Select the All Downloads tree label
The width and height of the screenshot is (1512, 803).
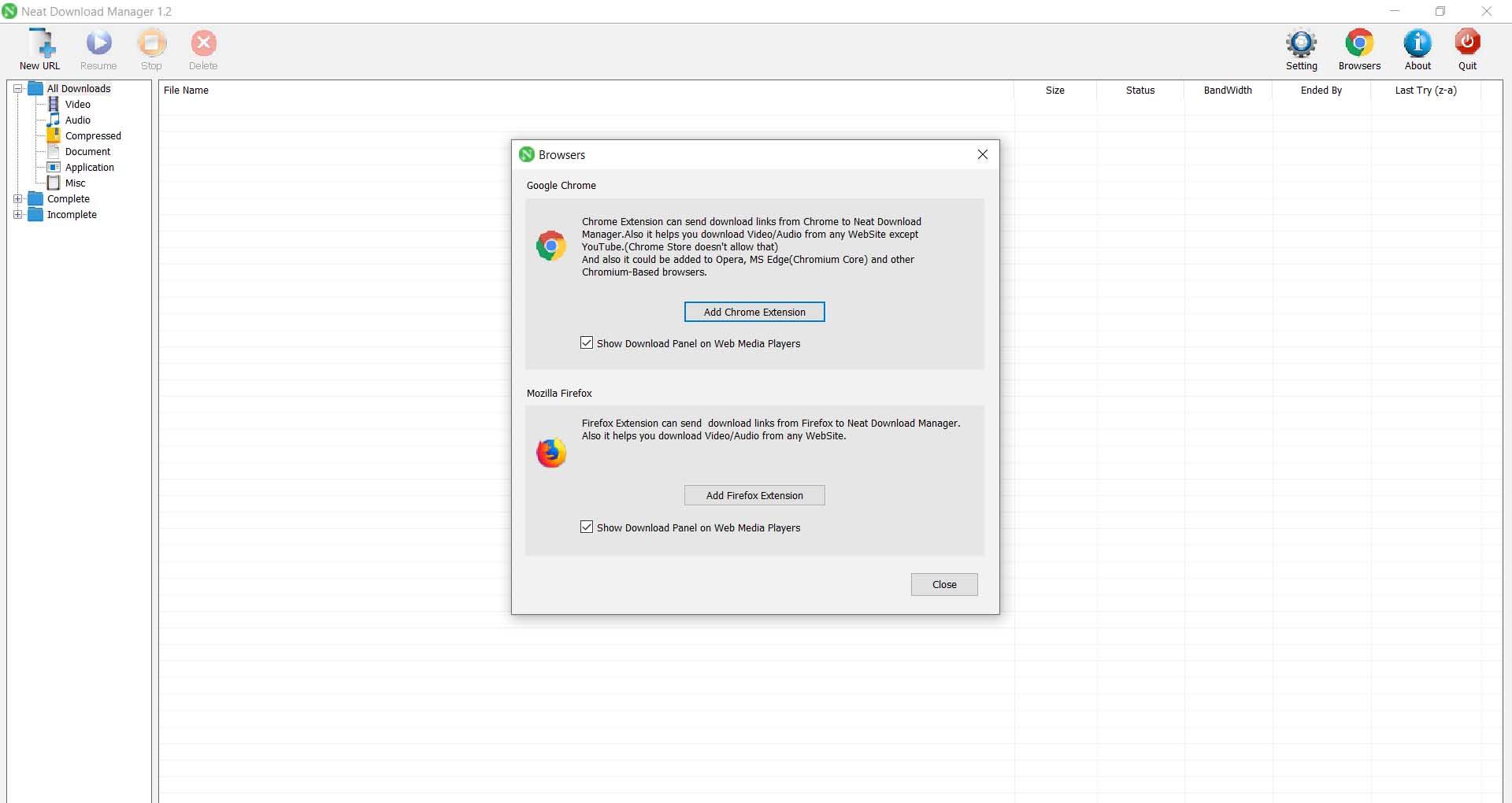pyautogui.click(x=79, y=88)
